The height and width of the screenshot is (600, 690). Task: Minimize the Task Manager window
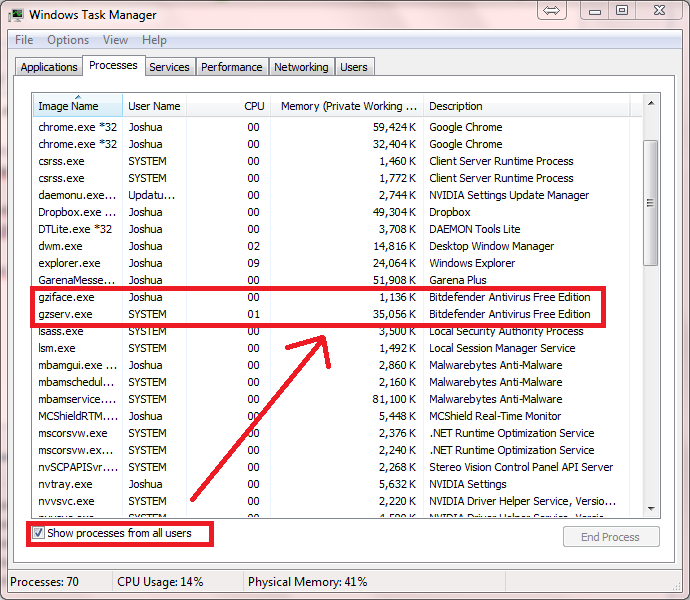pos(595,11)
